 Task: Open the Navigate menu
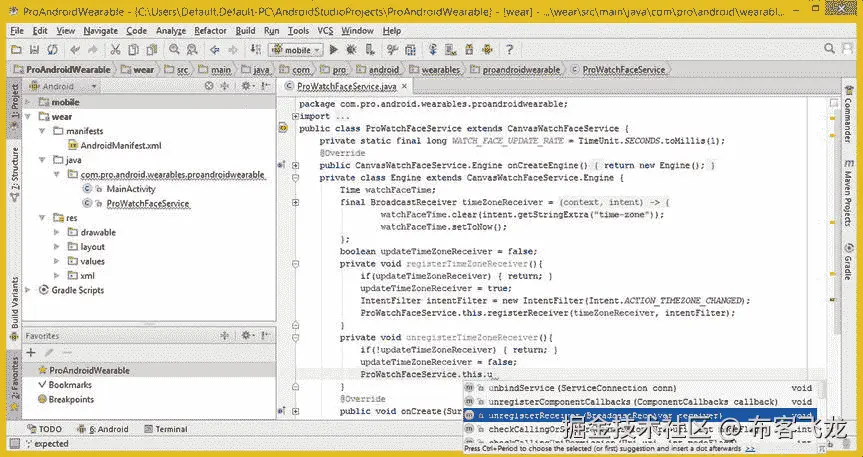pos(101,31)
